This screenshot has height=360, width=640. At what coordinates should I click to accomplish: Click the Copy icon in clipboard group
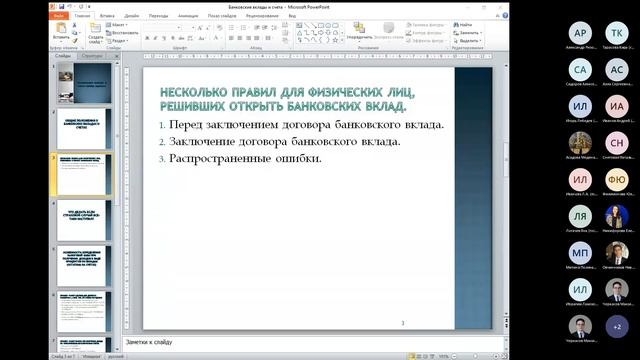pyautogui.click(x=75, y=33)
